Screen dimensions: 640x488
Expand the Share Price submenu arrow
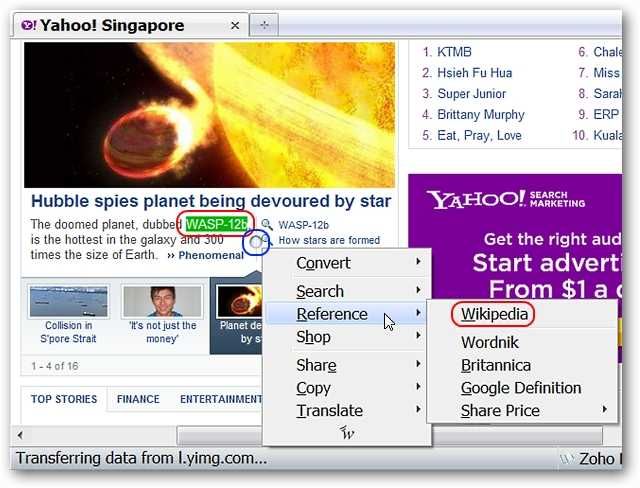pos(604,409)
